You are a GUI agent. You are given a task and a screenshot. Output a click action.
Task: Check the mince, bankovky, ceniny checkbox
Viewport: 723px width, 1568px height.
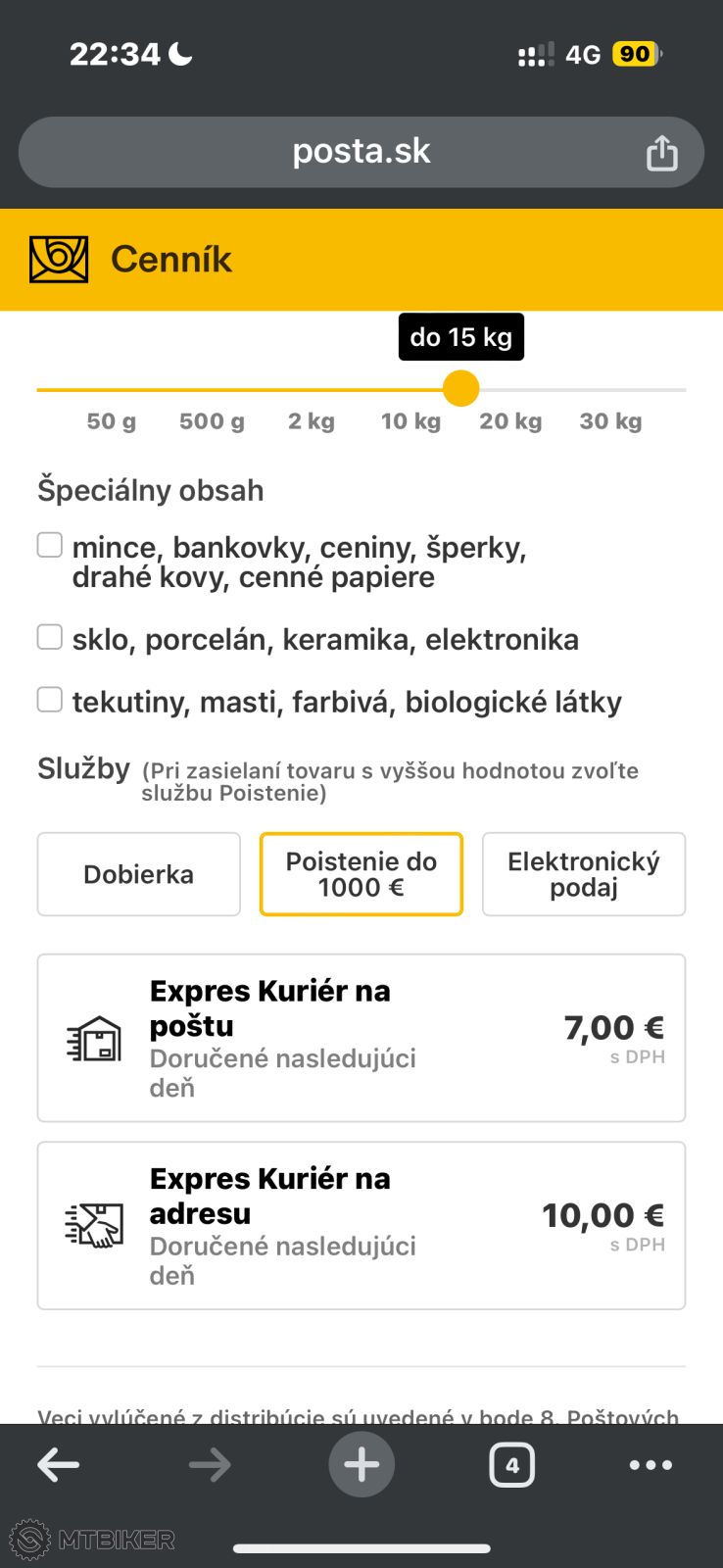point(50,545)
